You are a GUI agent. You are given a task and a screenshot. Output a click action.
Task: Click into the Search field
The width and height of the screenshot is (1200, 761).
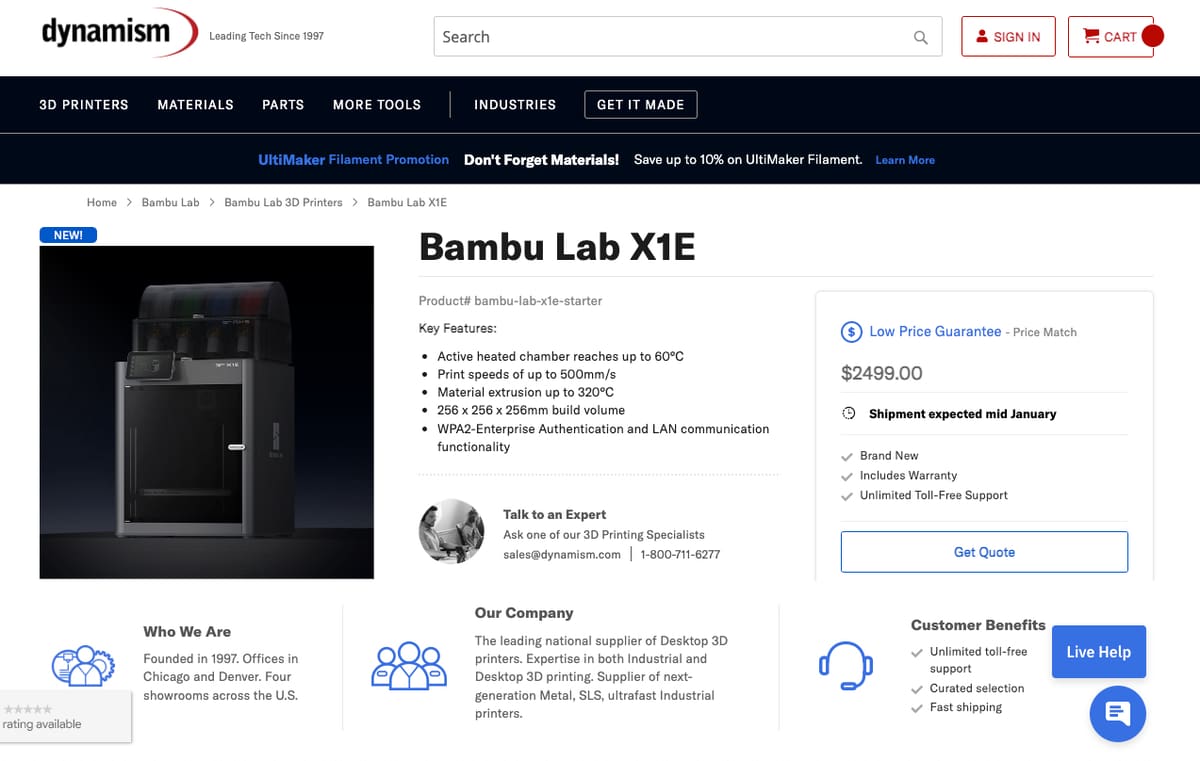pos(670,37)
